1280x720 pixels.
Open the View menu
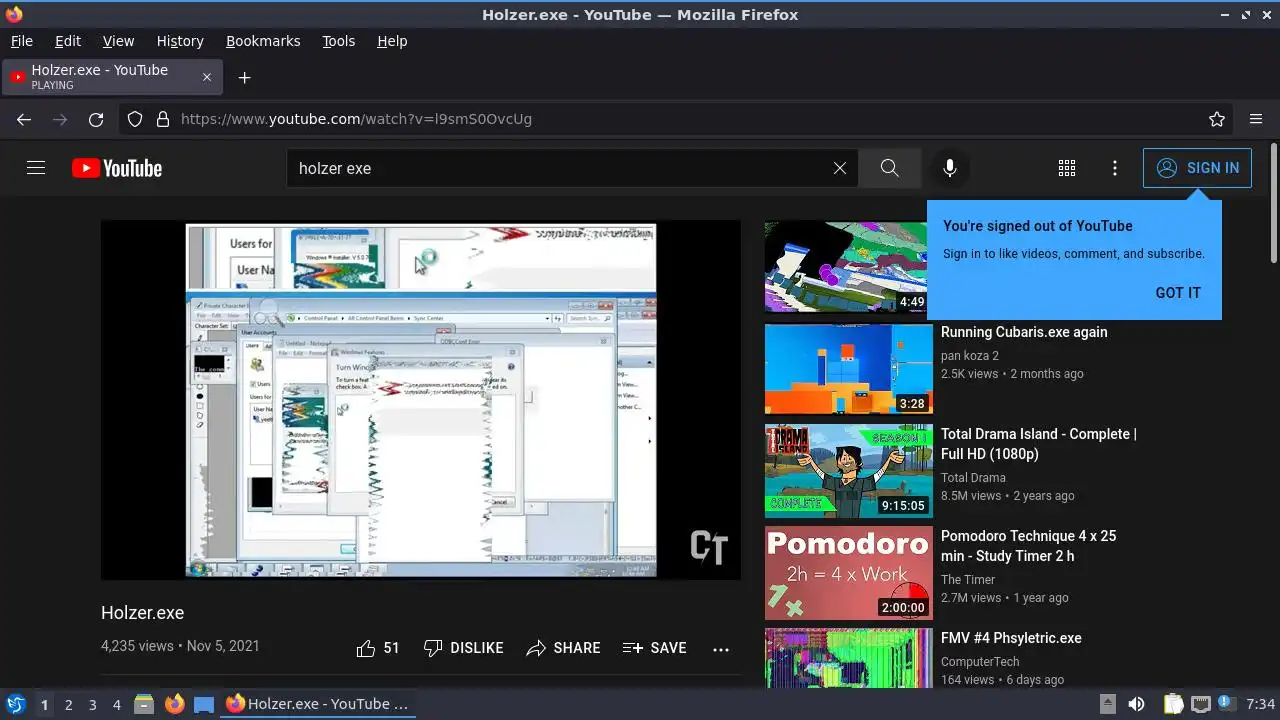118,41
